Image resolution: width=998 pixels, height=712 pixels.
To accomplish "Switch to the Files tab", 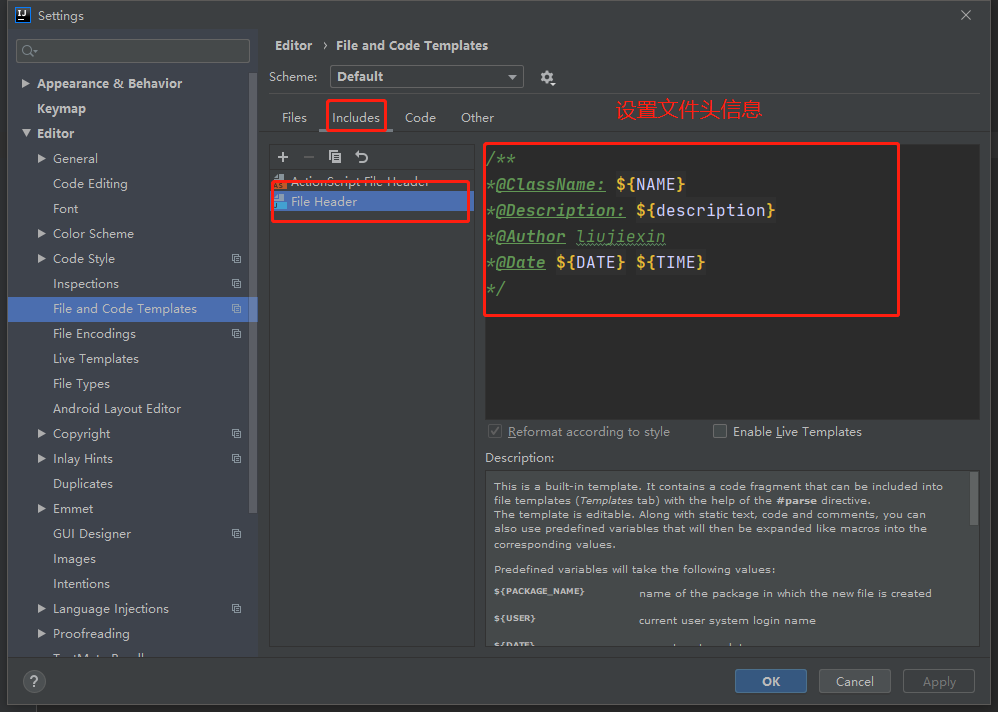I will pos(294,118).
